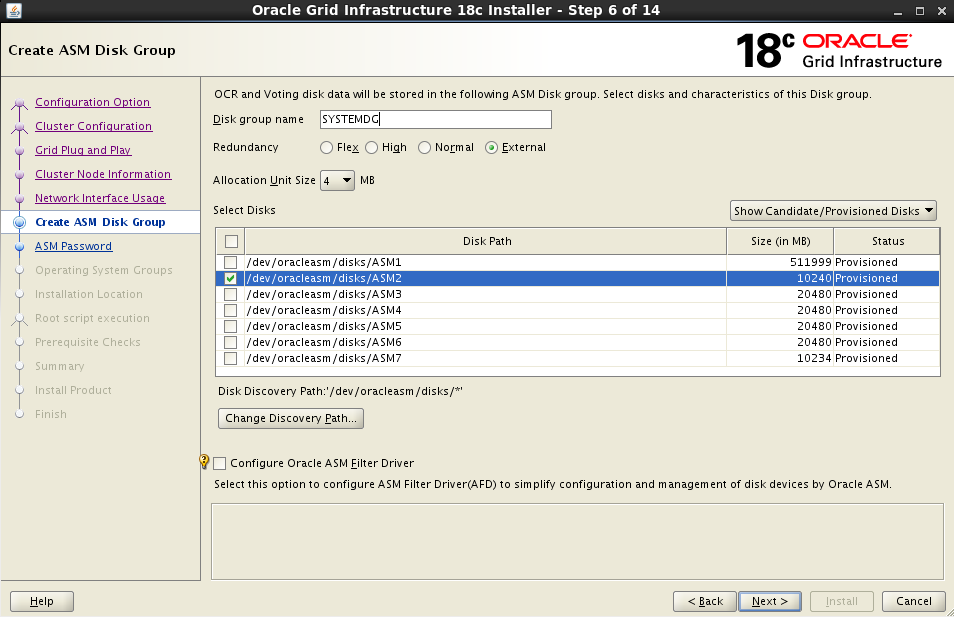Click the Help button

tap(42, 601)
